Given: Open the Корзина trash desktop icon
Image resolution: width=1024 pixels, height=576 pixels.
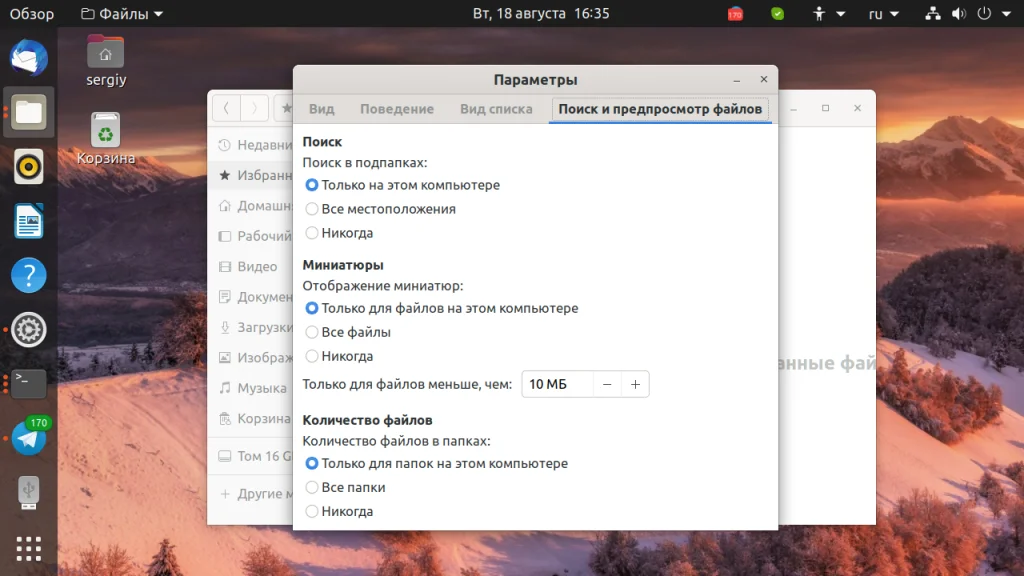Looking at the screenshot, I should point(106,139).
